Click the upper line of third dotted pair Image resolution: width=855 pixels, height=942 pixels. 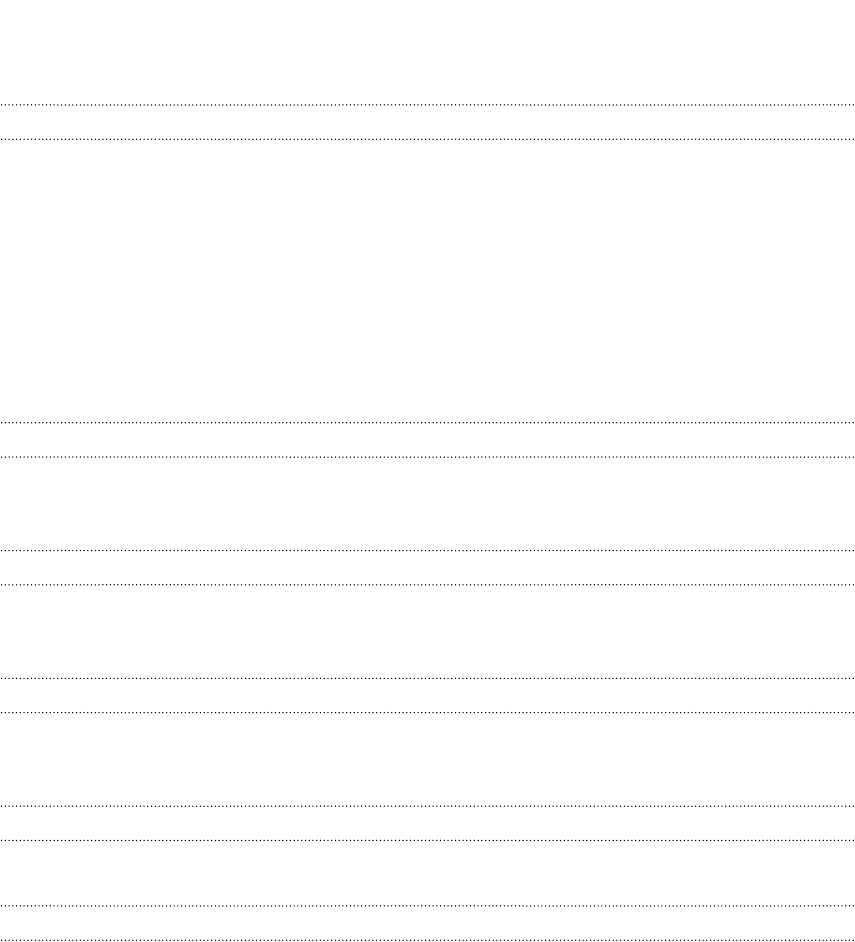click(x=427, y=550)
